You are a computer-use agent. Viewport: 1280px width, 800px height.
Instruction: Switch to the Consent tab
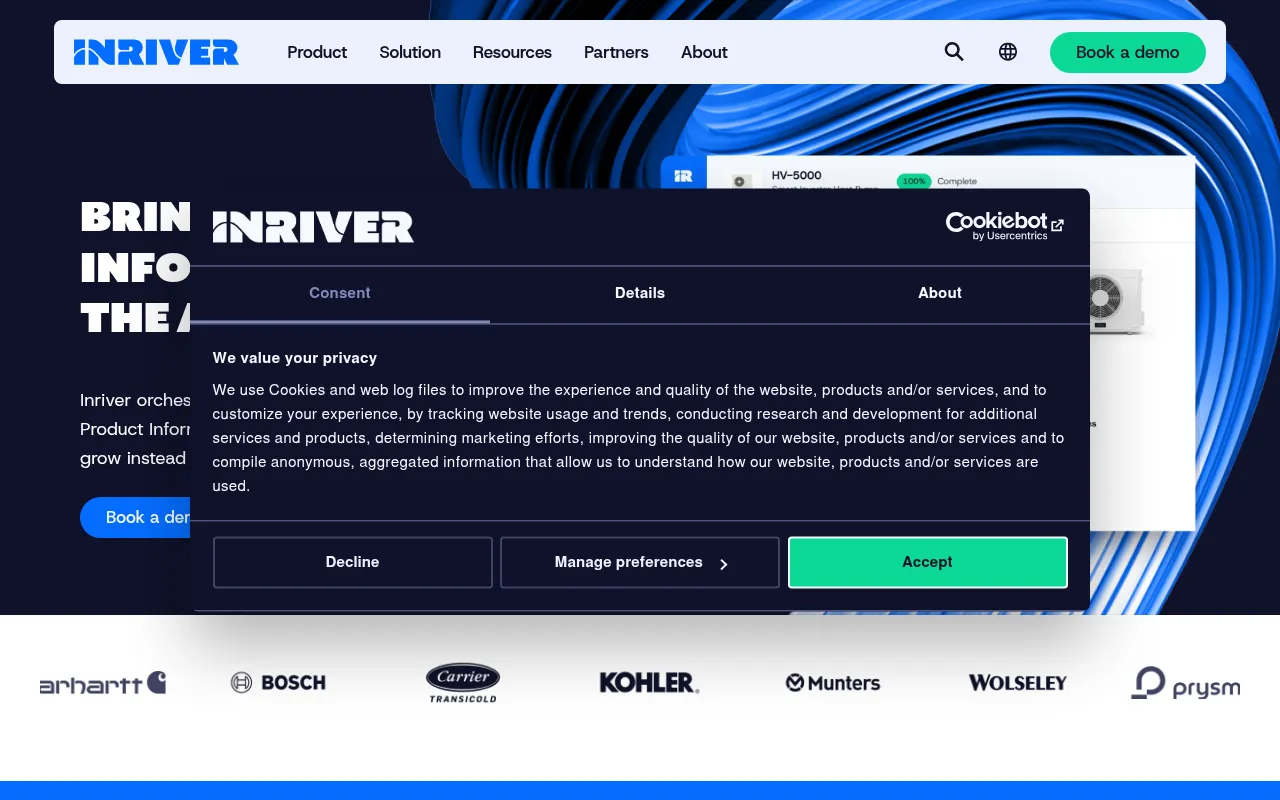click(340, 294)
